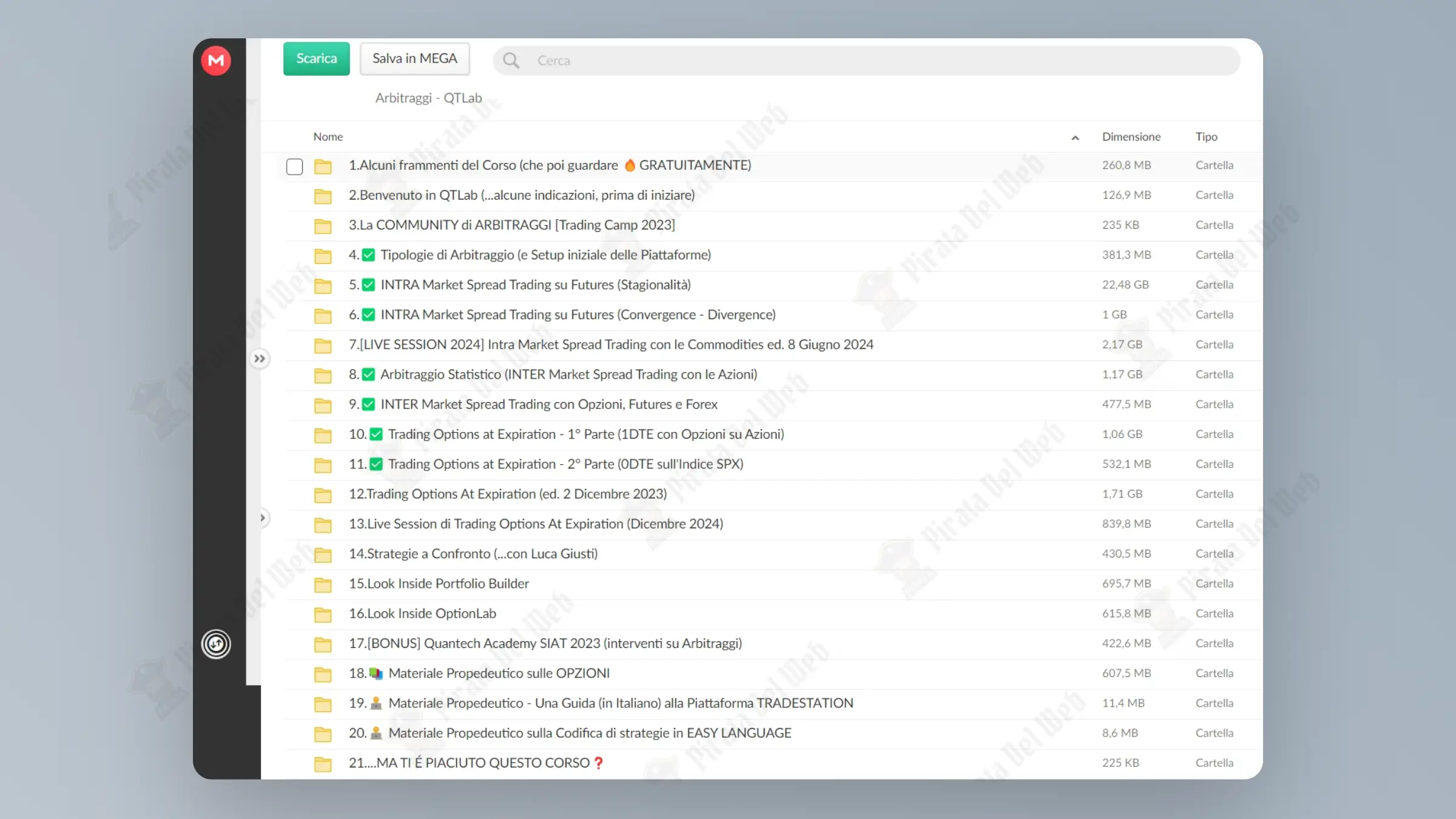Select '12.Trading Options At Expiration (ed. 2 Dicembre 2023)'

(508, 494)
